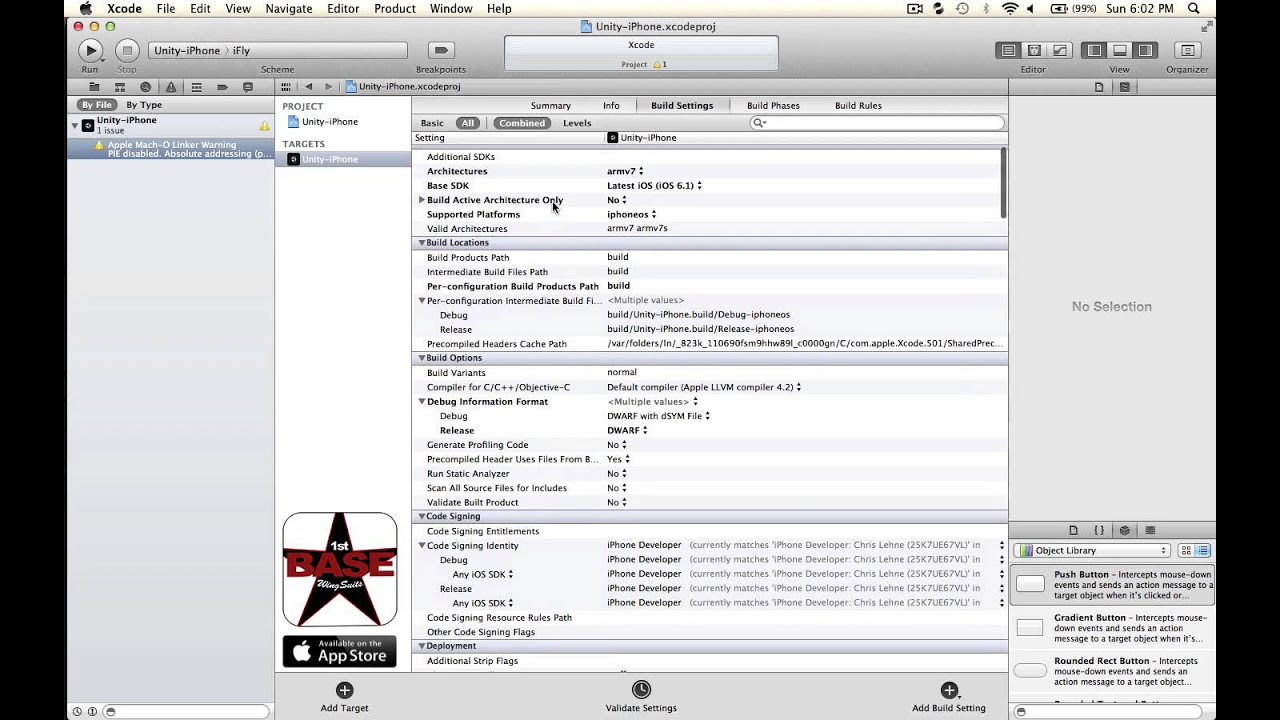Viewport: 1280px width, 720px height.
Task: Click the Stop button in the toolbar
Action: coord(127,50)
